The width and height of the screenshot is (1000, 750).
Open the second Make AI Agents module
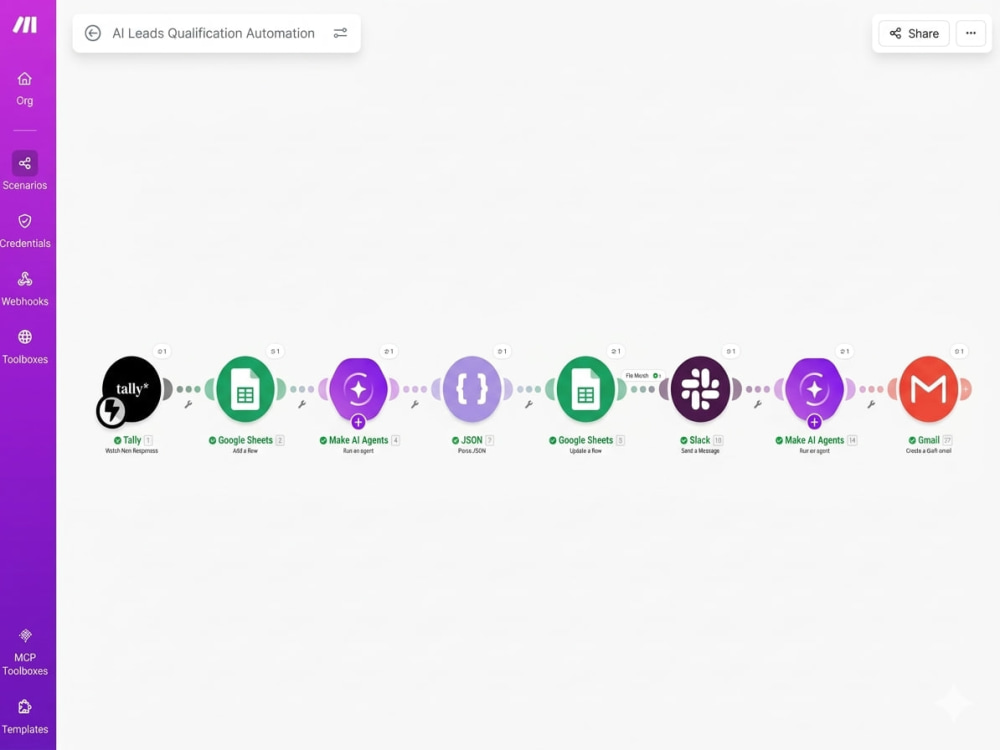click(814, 388)
